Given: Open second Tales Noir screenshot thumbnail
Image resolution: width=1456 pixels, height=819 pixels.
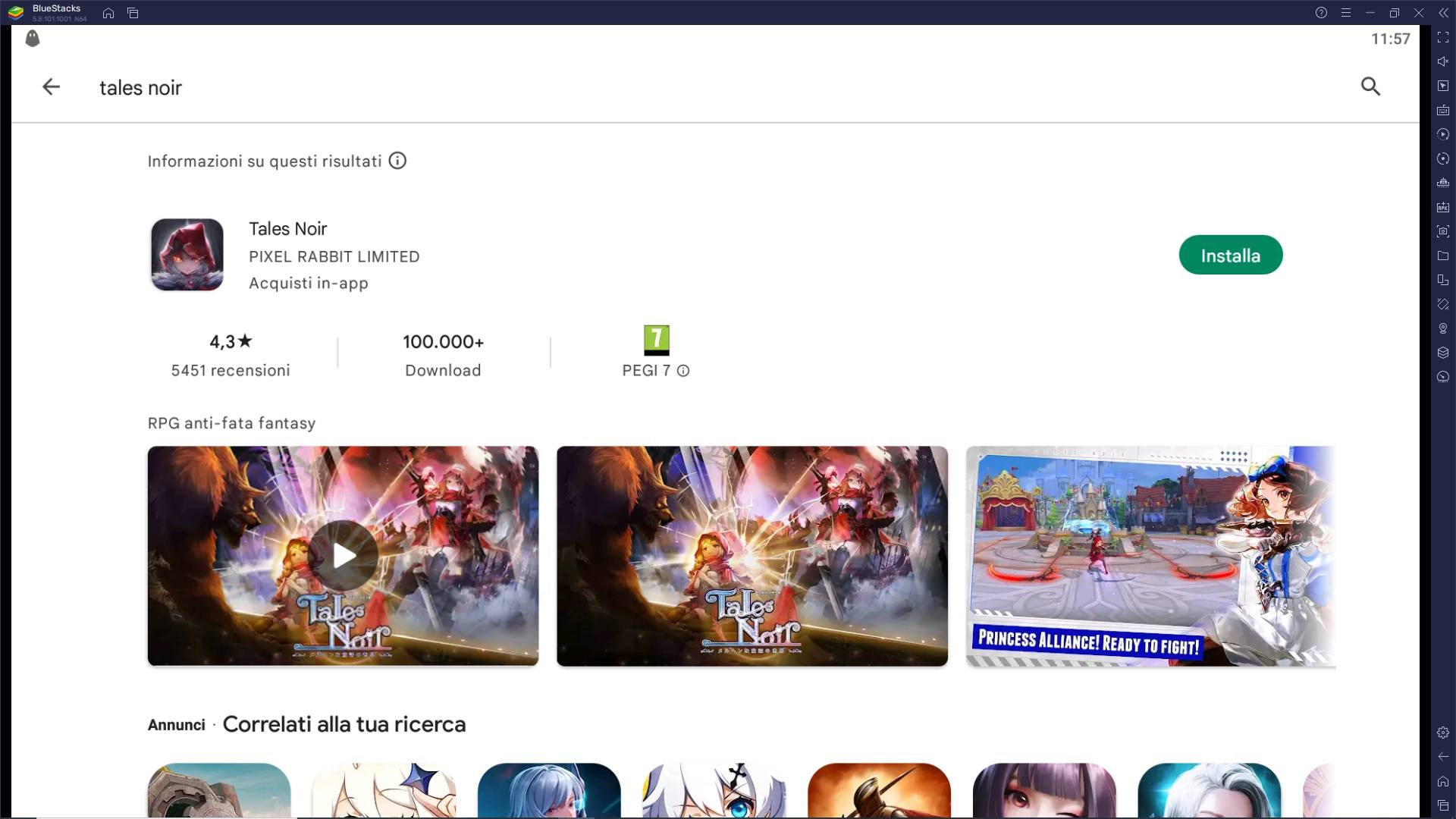Looking at the screenshot, I should pos(752,556).
